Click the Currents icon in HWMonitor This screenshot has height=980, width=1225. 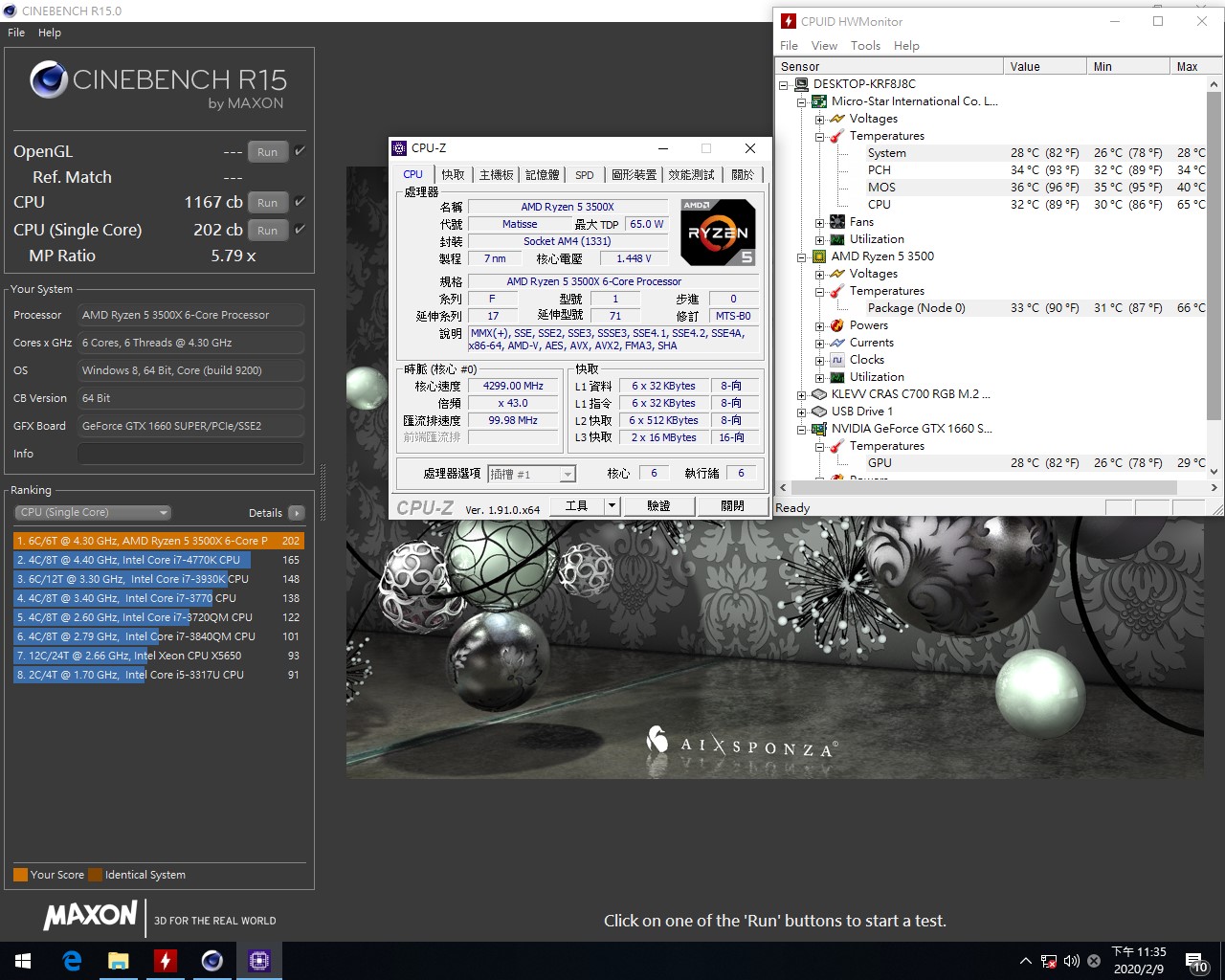tap(837, 343)
